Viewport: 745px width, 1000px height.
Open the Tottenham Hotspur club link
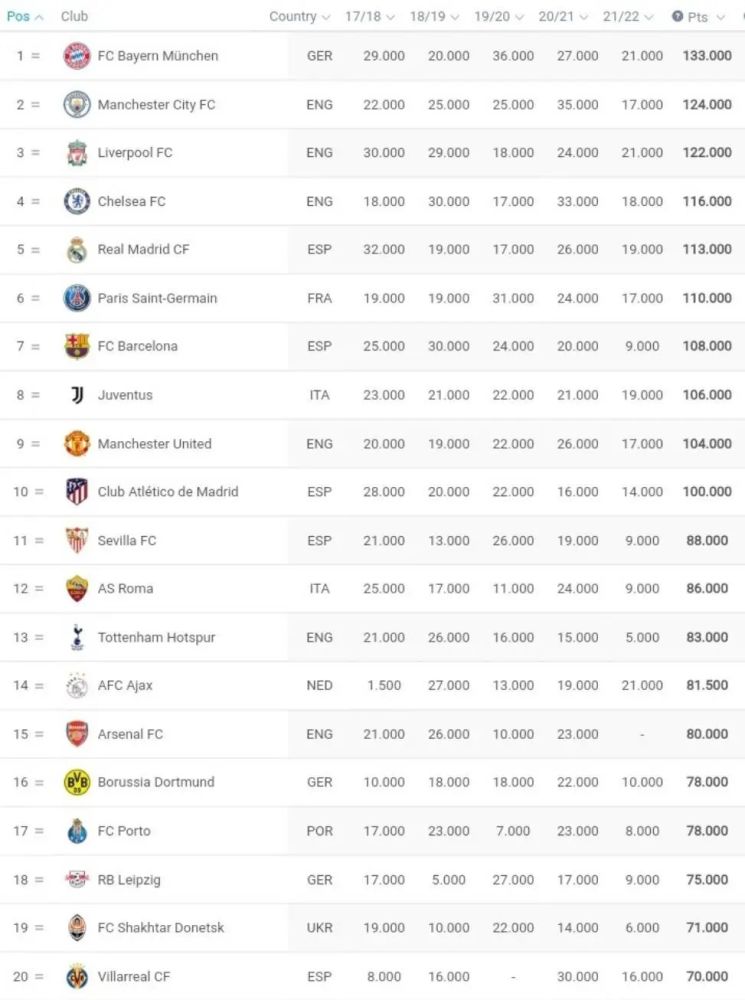(x=156, y=637)
